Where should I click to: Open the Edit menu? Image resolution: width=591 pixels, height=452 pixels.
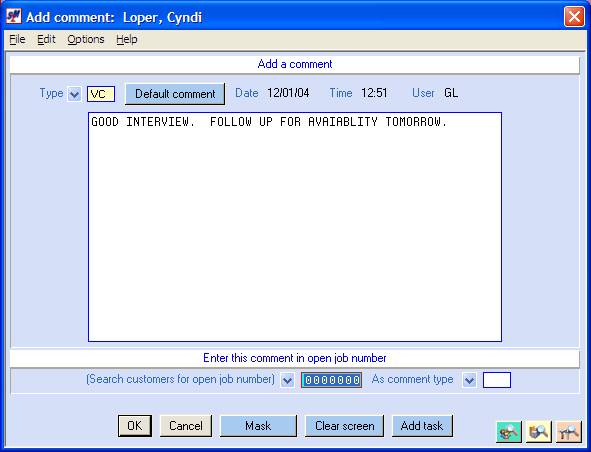point(46,39)
